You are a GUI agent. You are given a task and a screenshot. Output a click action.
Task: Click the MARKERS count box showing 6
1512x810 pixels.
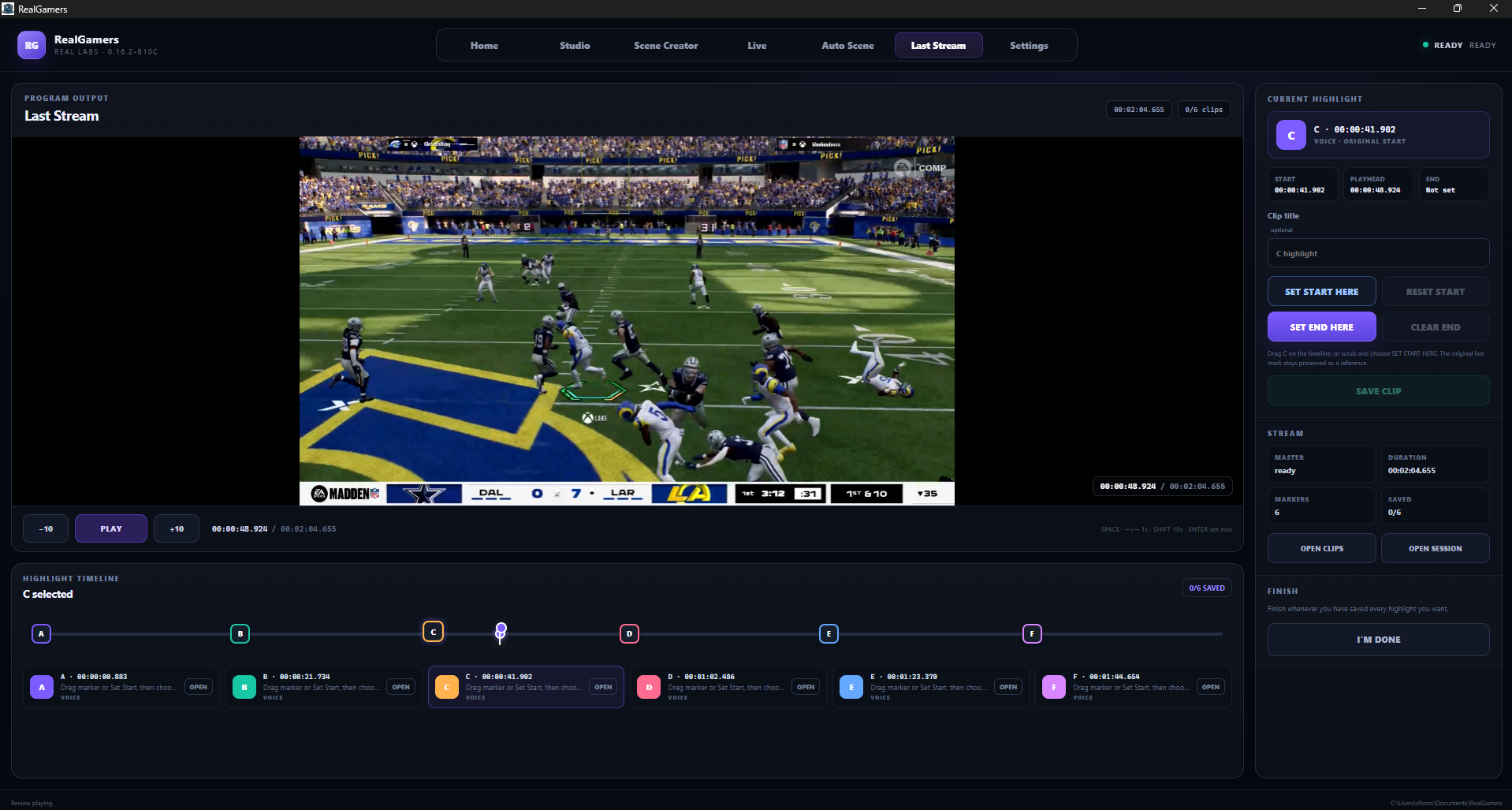pos(1322,506)
